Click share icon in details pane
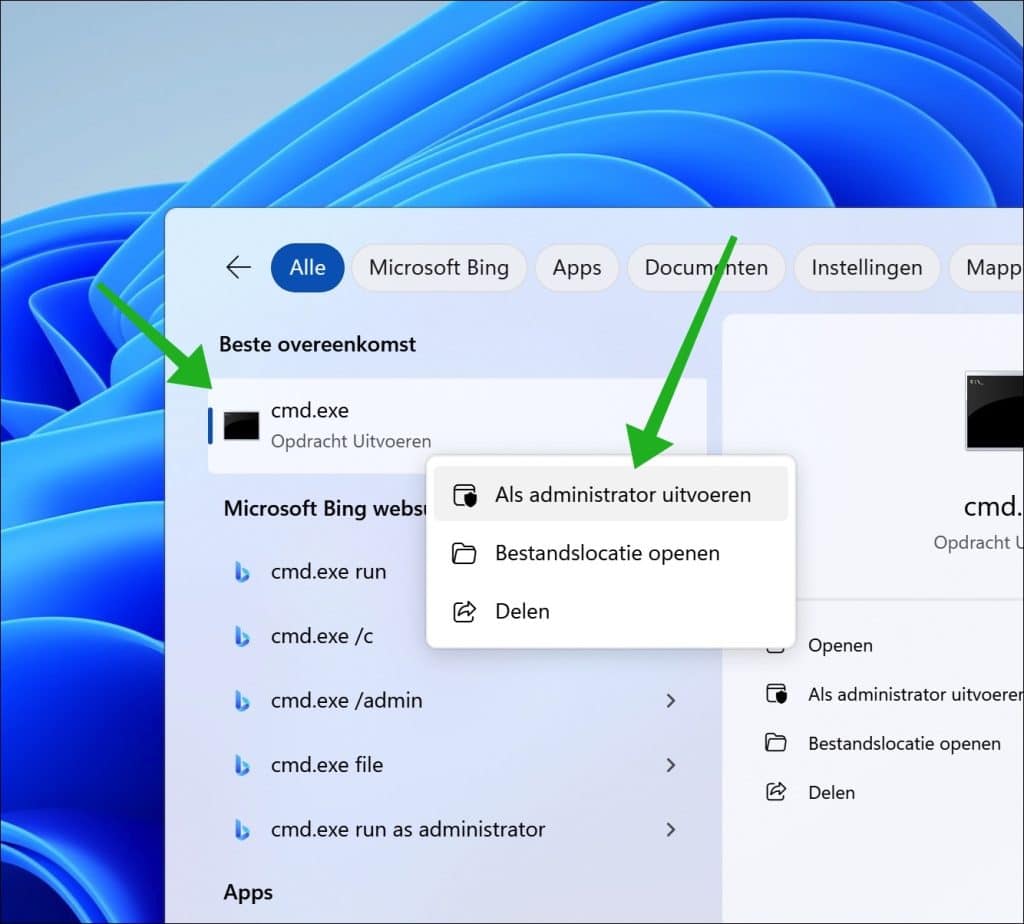 [776, 791]
